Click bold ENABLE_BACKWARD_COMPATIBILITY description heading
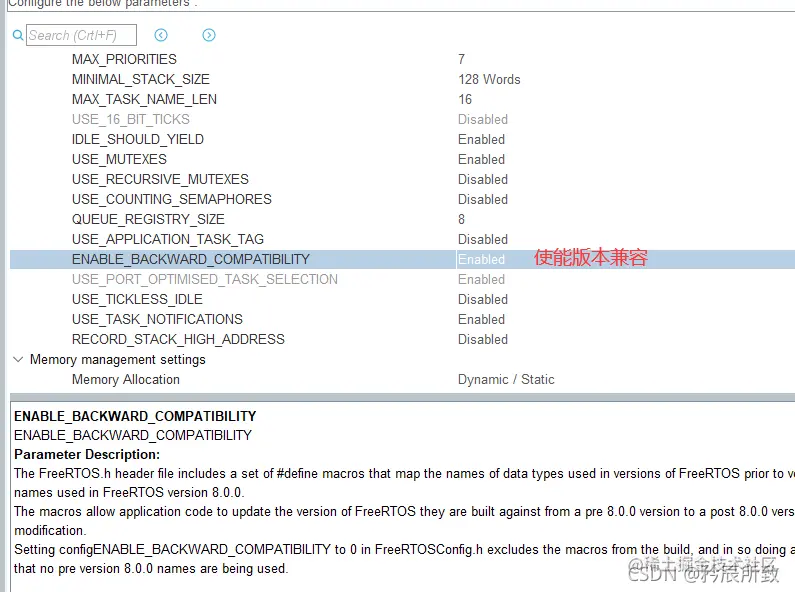795x592 pixels. [x=135, y=416]
